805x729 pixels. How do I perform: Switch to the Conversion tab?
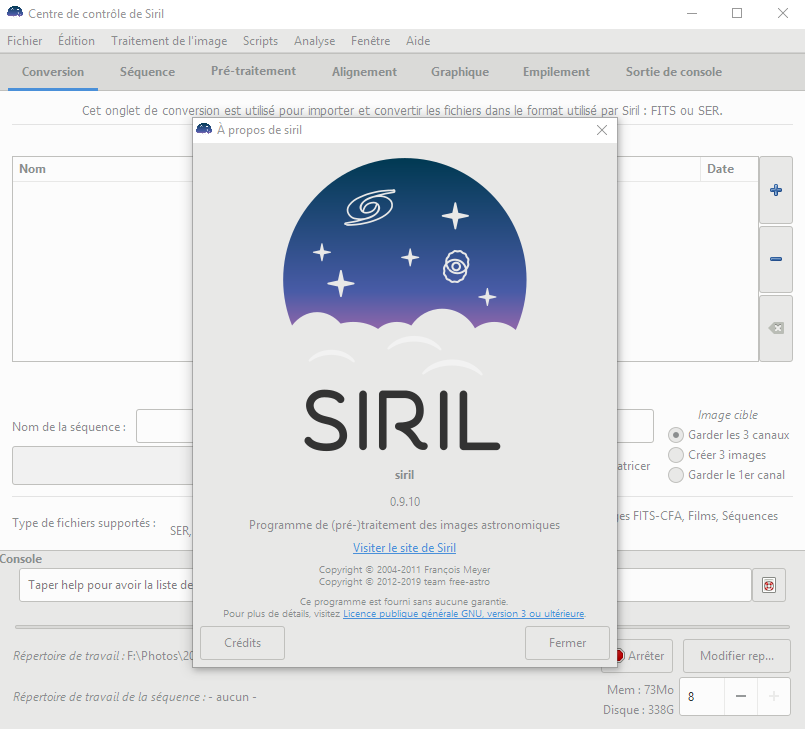pos(53,72)
